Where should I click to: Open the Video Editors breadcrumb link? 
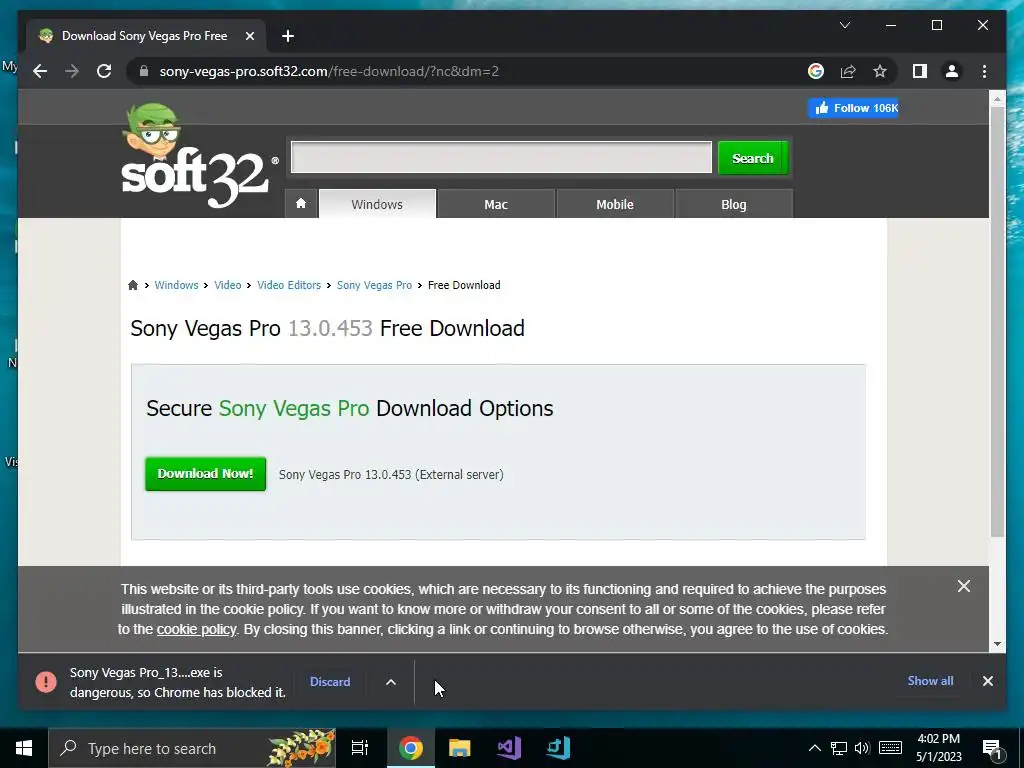[x=289, y=285]
